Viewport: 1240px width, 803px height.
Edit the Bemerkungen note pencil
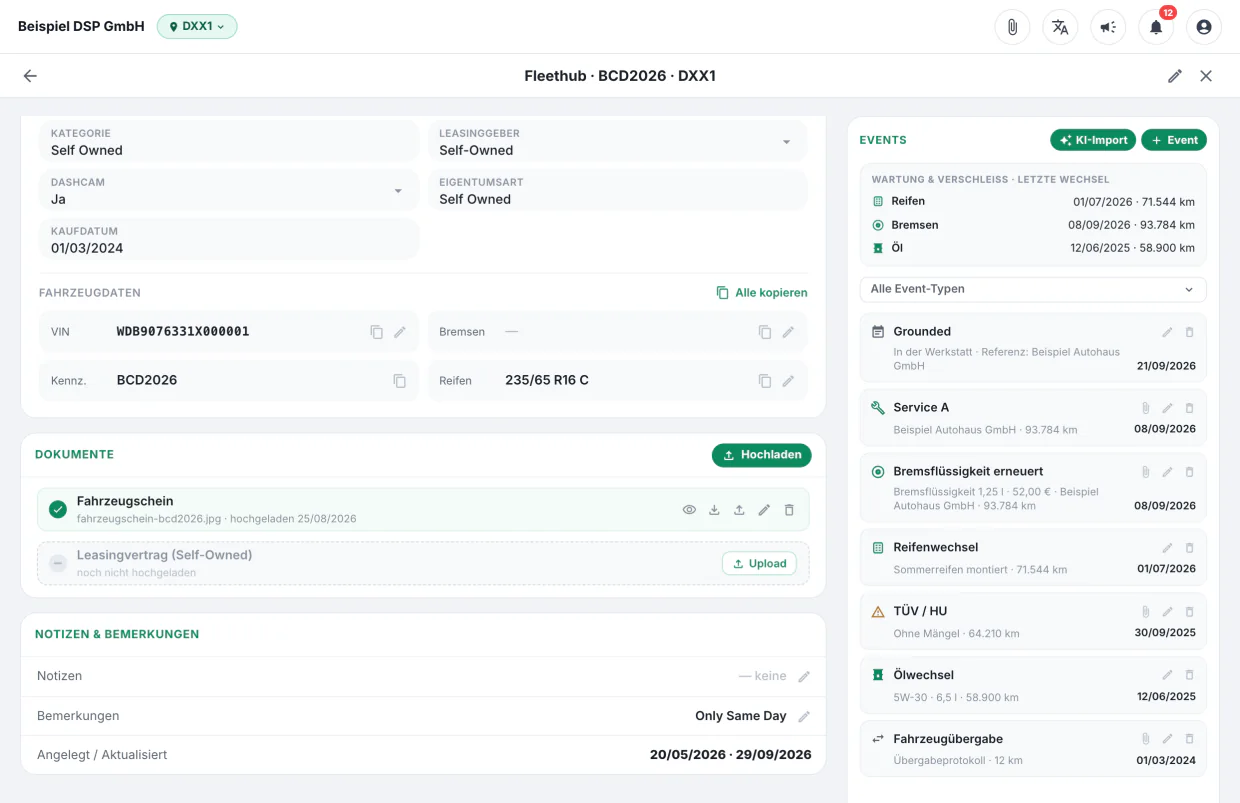[x=804, y=716]
